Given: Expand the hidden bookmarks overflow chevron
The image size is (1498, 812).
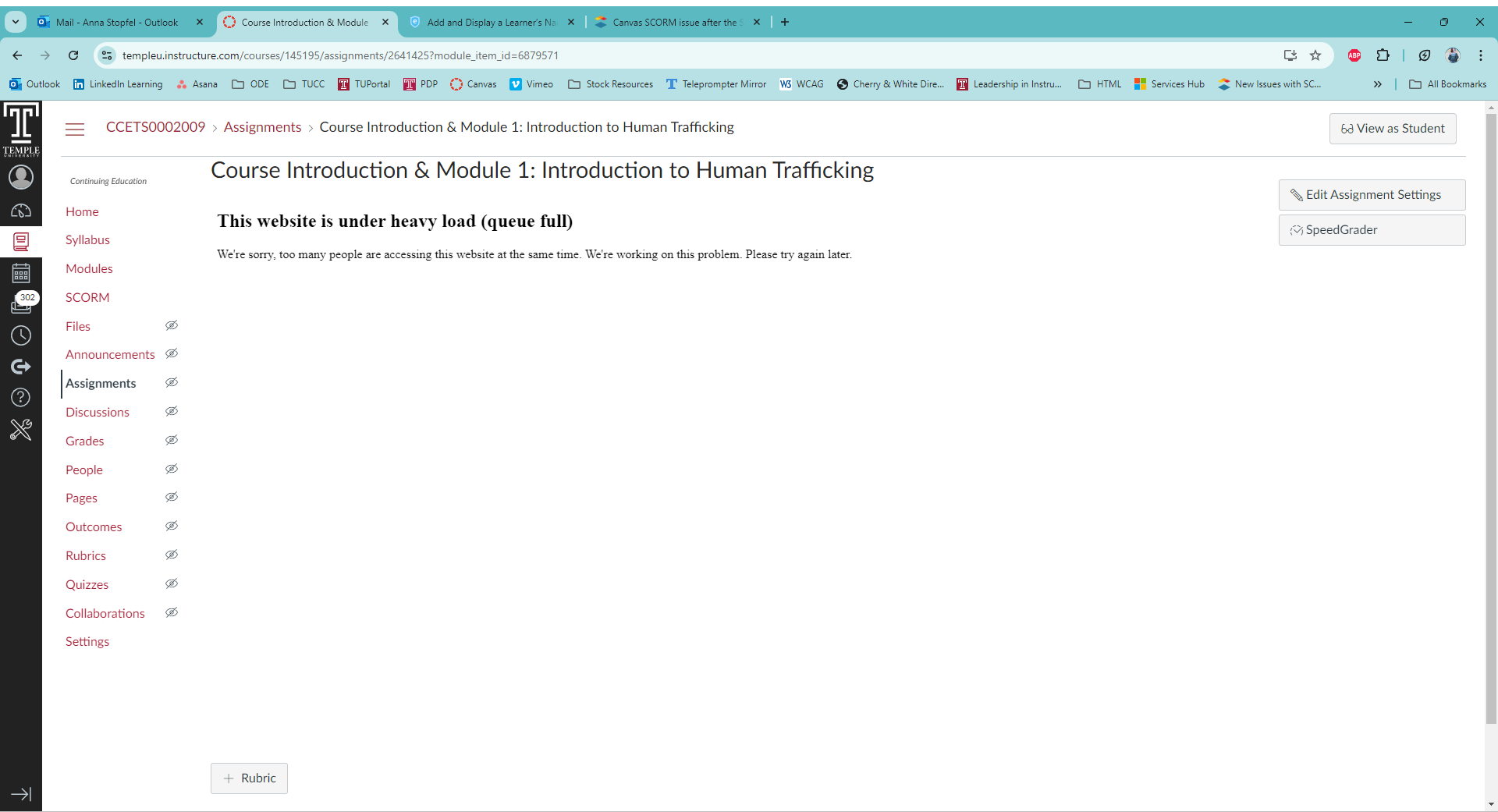Looking at the screenshot, I should click(1378, 84).
